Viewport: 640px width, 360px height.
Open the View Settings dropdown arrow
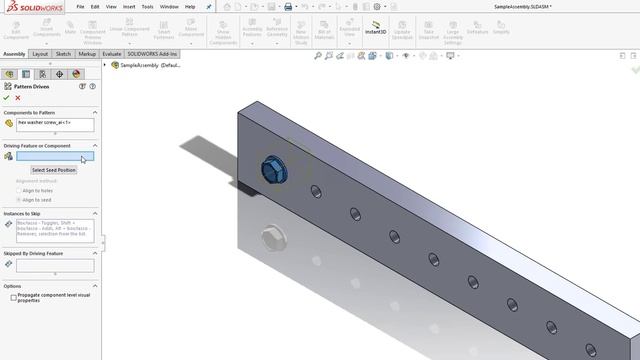[x=458, y=56]
